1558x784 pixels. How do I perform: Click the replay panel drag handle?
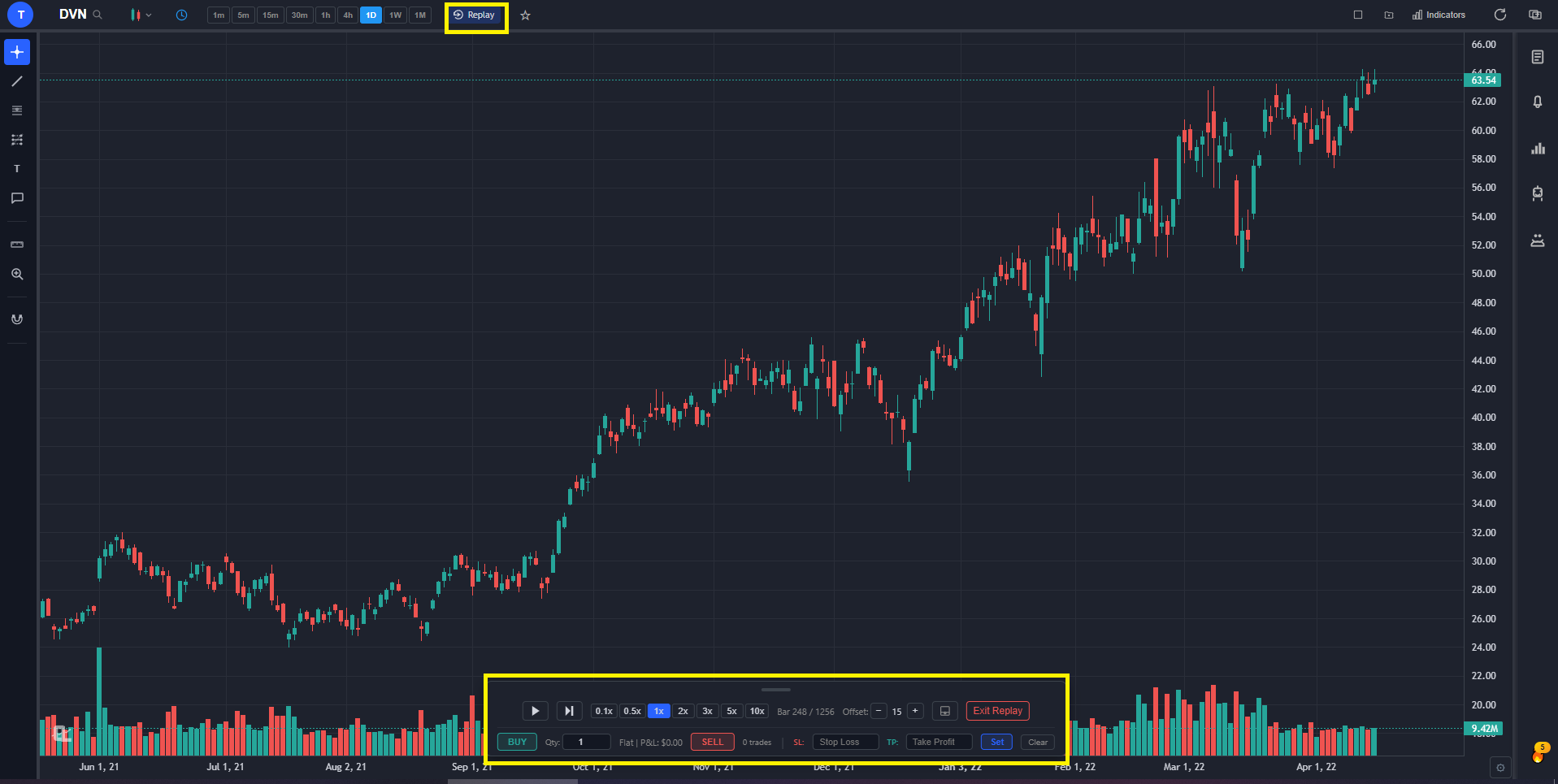(x=776, y=690)
